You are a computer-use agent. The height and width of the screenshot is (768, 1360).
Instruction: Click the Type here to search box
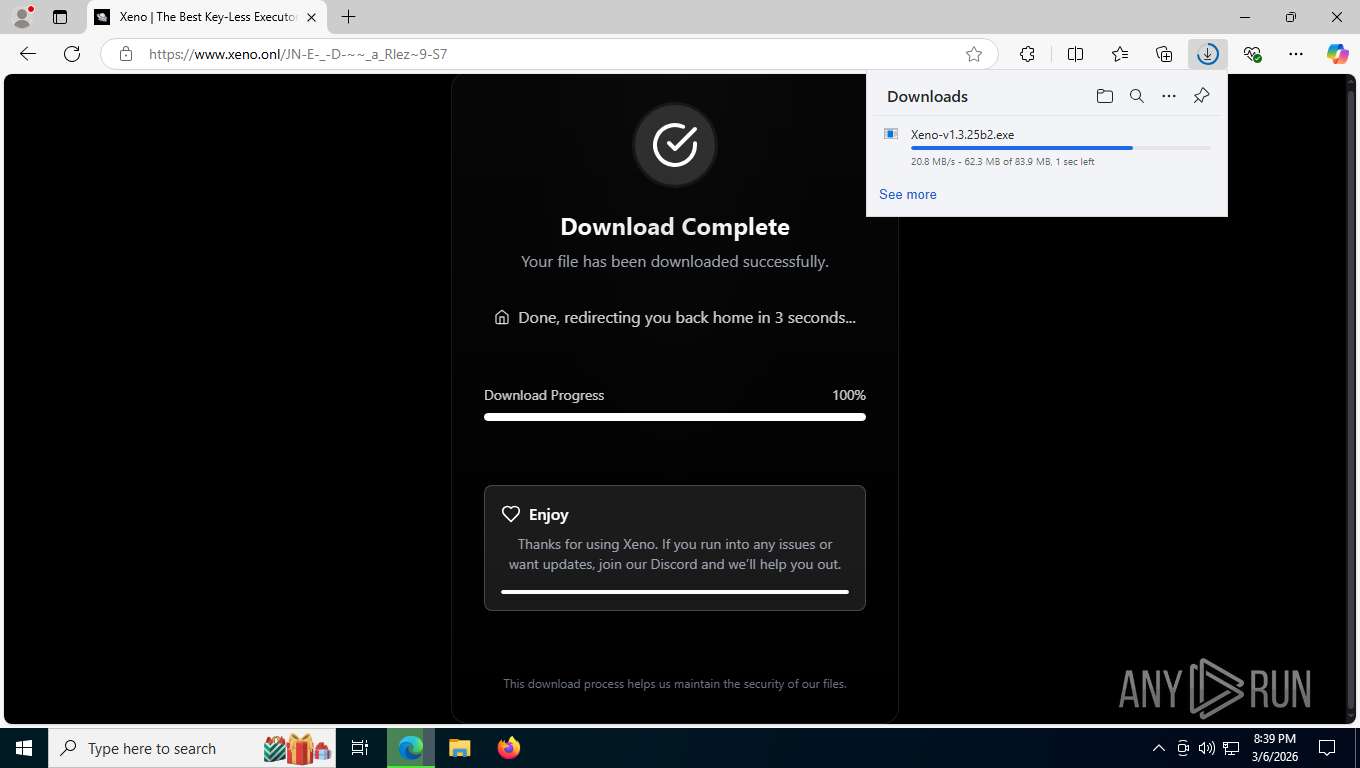(x=192, y=748)
